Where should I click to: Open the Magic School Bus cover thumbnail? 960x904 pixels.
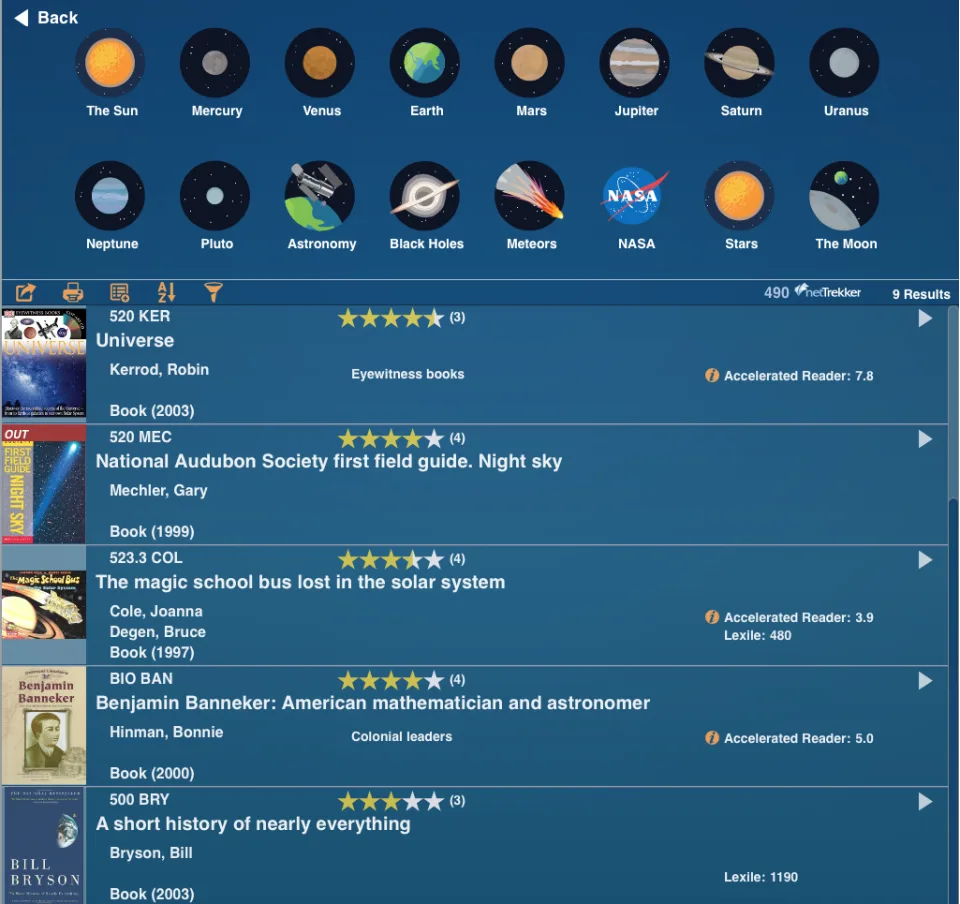click(44, 605)
